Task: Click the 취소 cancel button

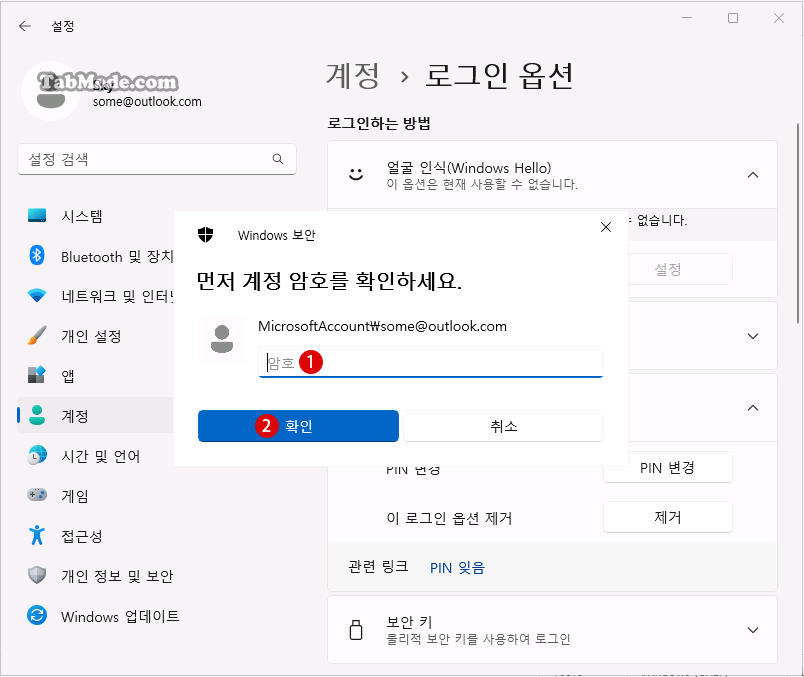Action: [504, 426]
